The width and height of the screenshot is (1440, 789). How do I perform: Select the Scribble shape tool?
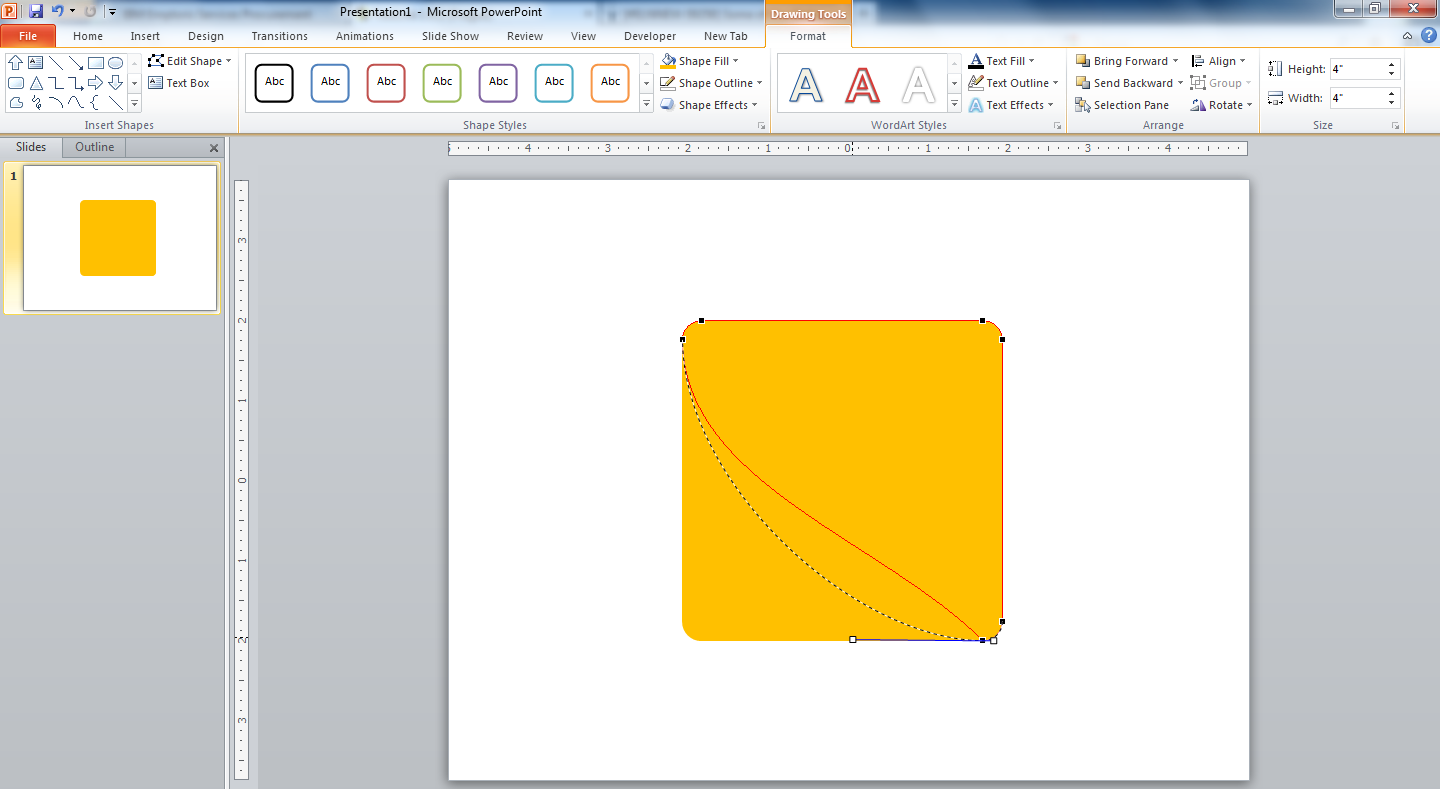[x=36, y=102]
